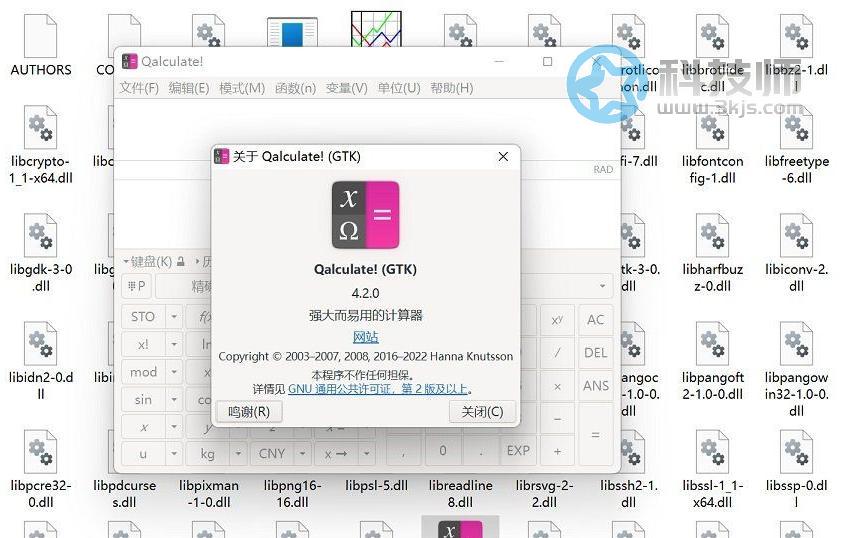Click the mod keypad key
Image resolution: width=842 pixels, height=538 pixels.
[x=143, y=372]
